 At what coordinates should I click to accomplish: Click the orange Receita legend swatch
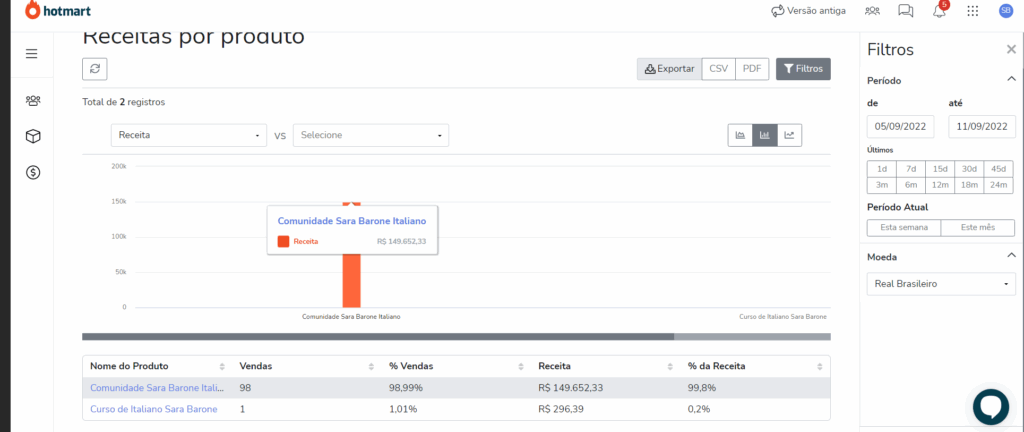[283, 241]
